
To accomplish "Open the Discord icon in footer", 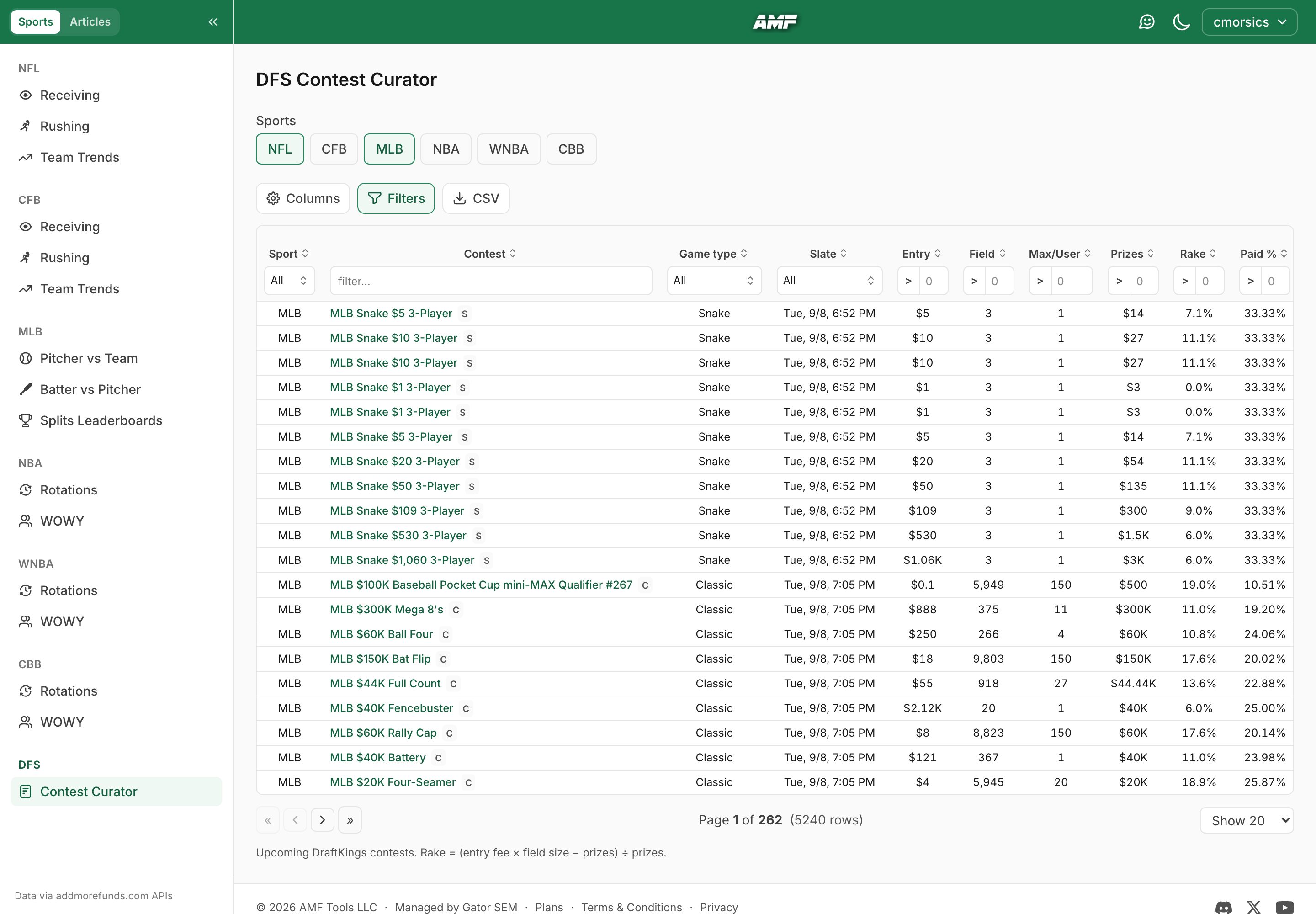I will pyautogui.click(x=1224, y=907).
